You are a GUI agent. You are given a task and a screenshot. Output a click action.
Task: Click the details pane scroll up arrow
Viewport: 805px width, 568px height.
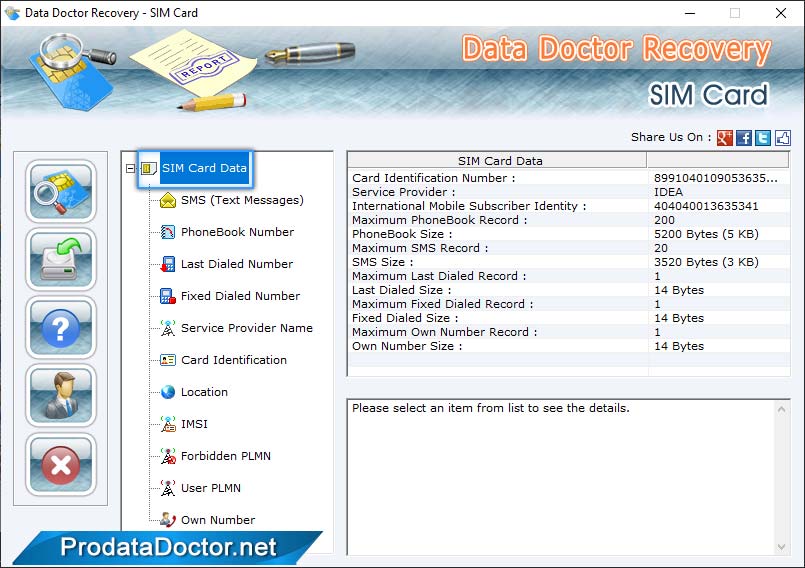pos(781,409)
